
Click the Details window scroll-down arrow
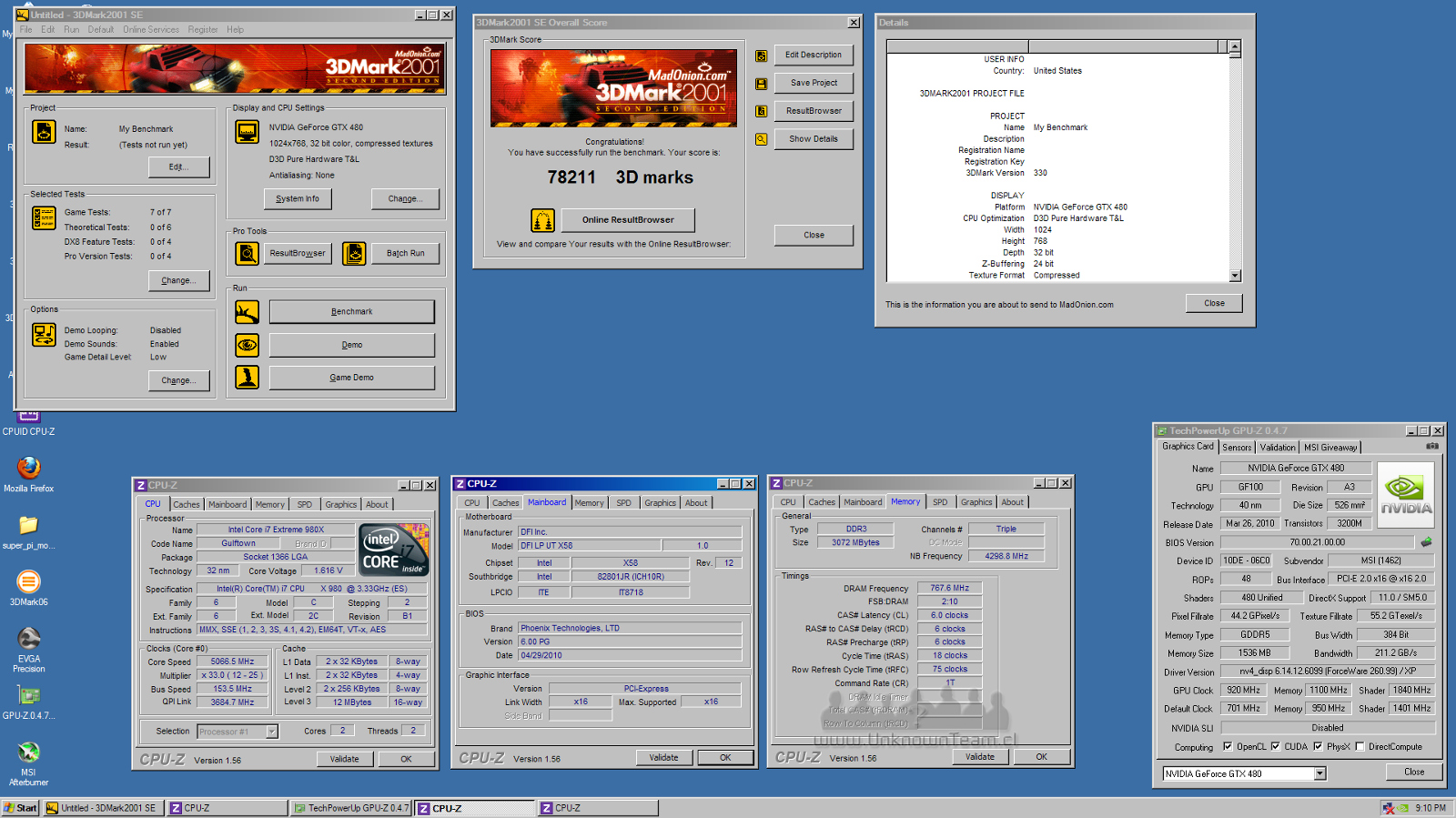[x=1235, y=276]
